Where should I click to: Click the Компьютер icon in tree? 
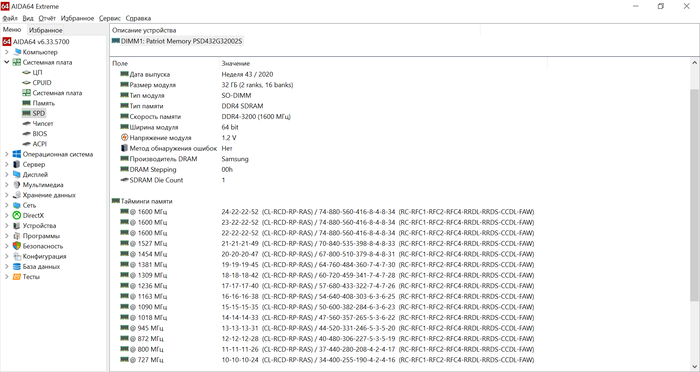coord(17,52)
